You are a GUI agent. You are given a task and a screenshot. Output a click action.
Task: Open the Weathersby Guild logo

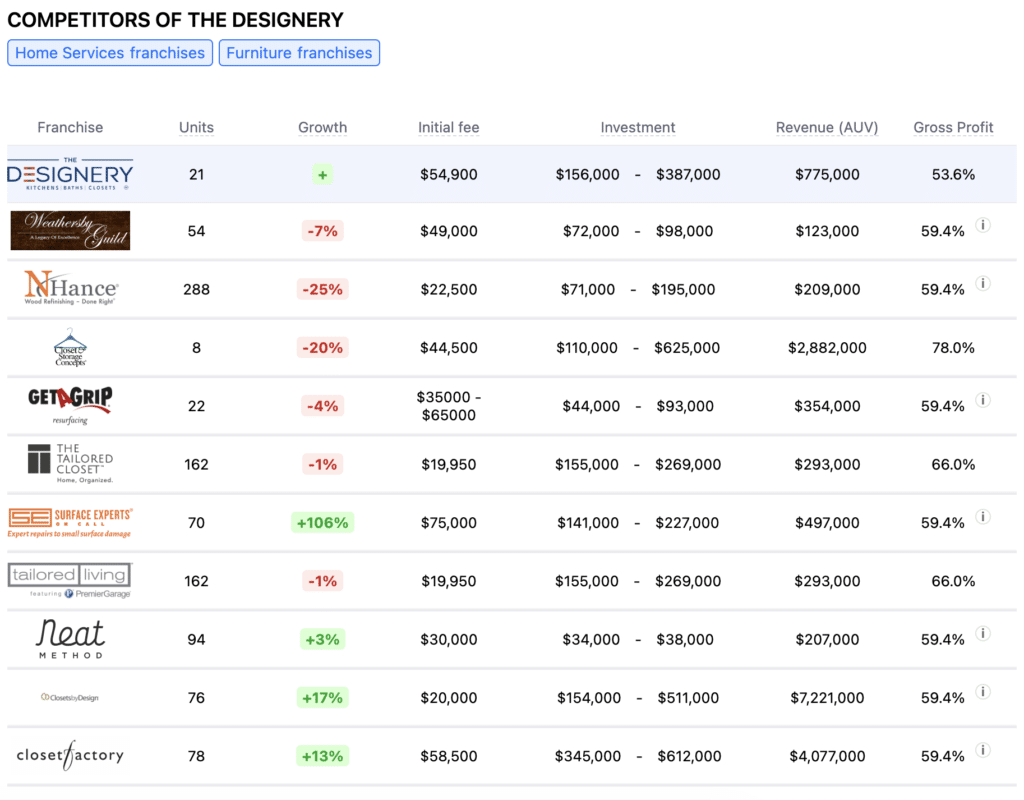[x=70, y=231]
